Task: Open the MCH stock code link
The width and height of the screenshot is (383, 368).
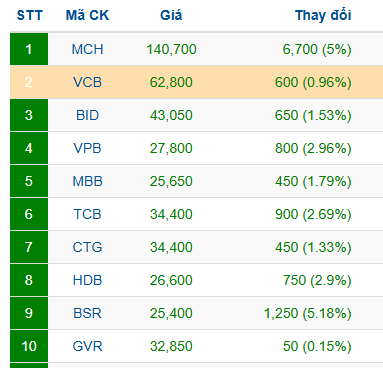Action: [87, 49]
